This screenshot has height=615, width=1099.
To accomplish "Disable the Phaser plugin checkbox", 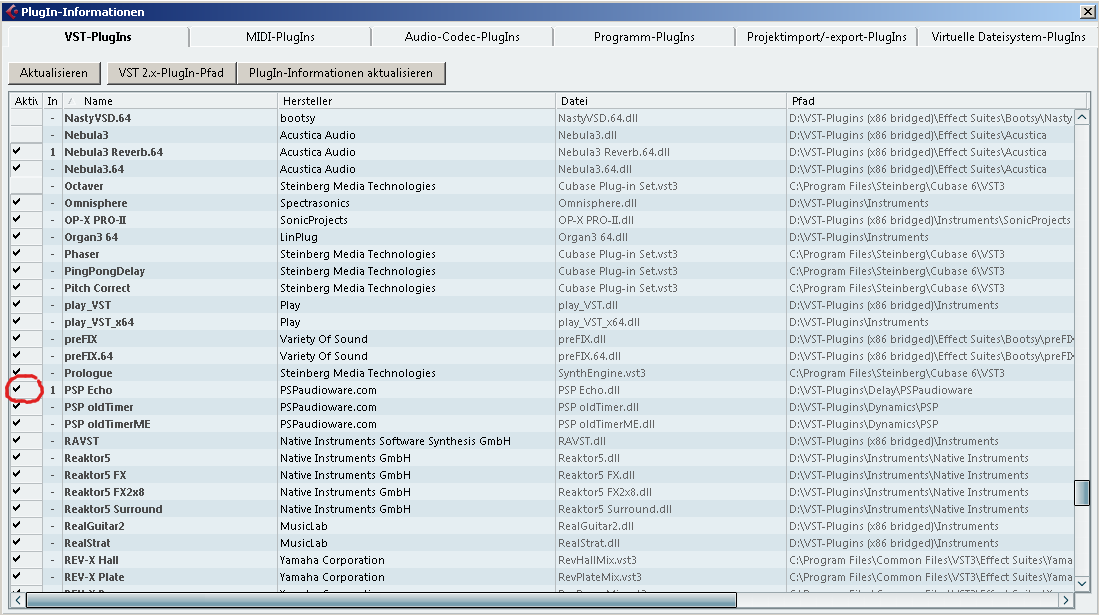I will point(17,253).
